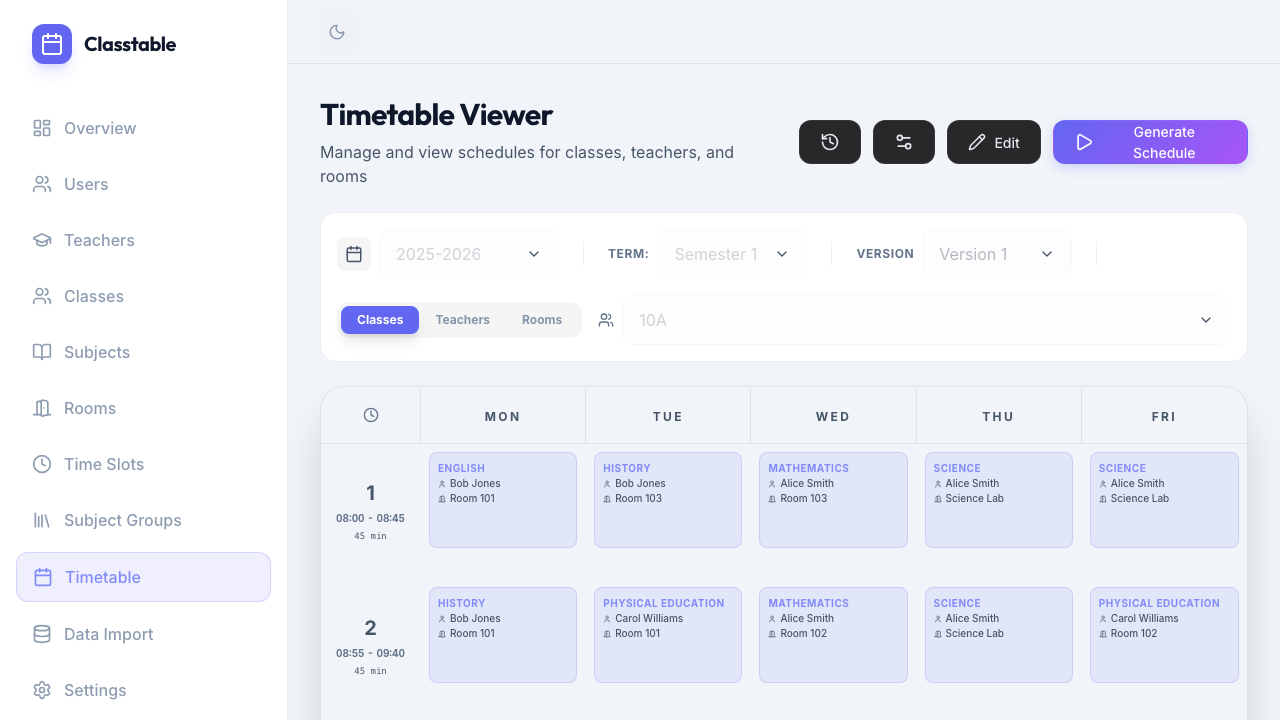Screen dimensions: 1280x720
Task: Click the calendar icon beside the year selector
Action: tap(354, 254)
